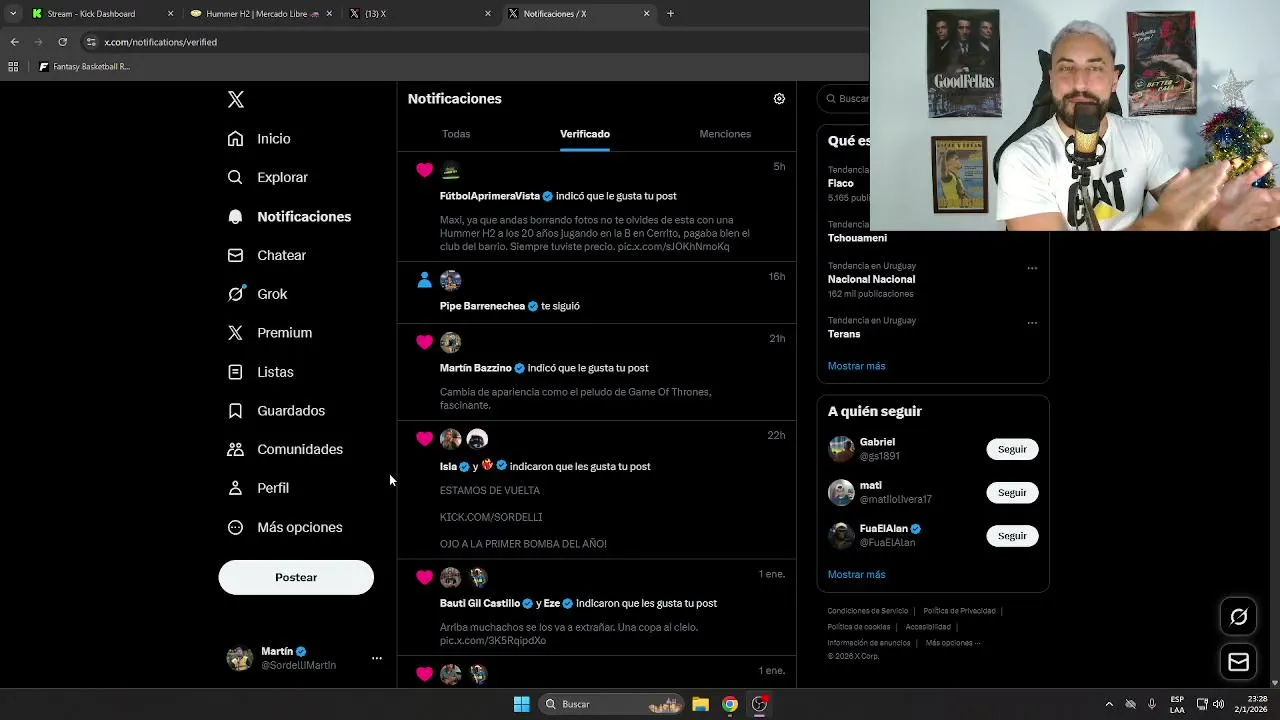Open the floating messages envelope button
Viewport: 1280px width, 720px height.
point(1239,662)
